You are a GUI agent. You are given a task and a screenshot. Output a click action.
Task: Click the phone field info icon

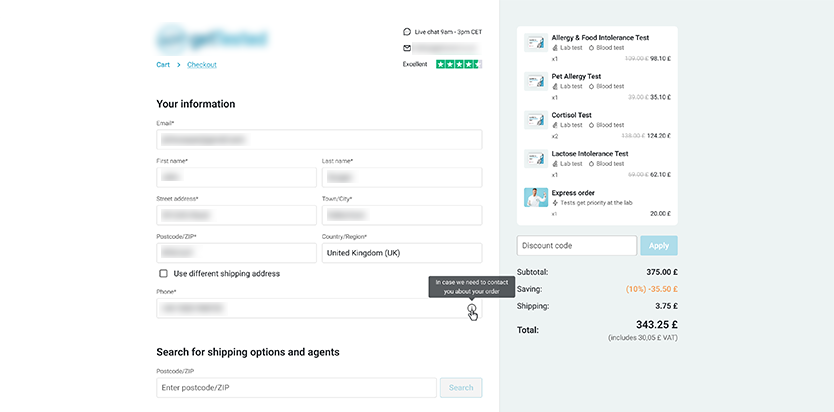click(x=471, y=309)
